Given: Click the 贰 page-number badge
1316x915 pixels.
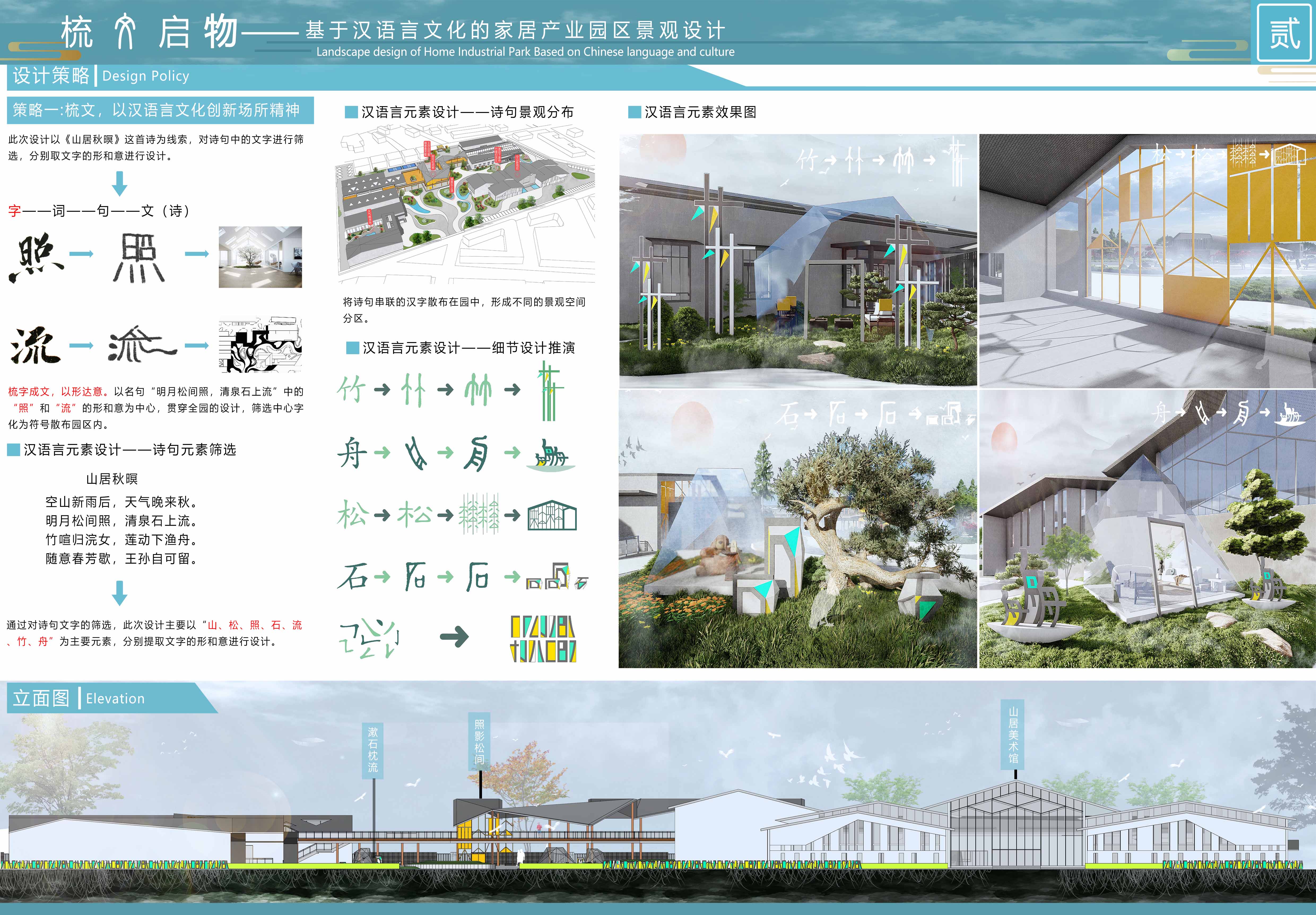Looking at the screenshot, I should [x=1284, y=33].
